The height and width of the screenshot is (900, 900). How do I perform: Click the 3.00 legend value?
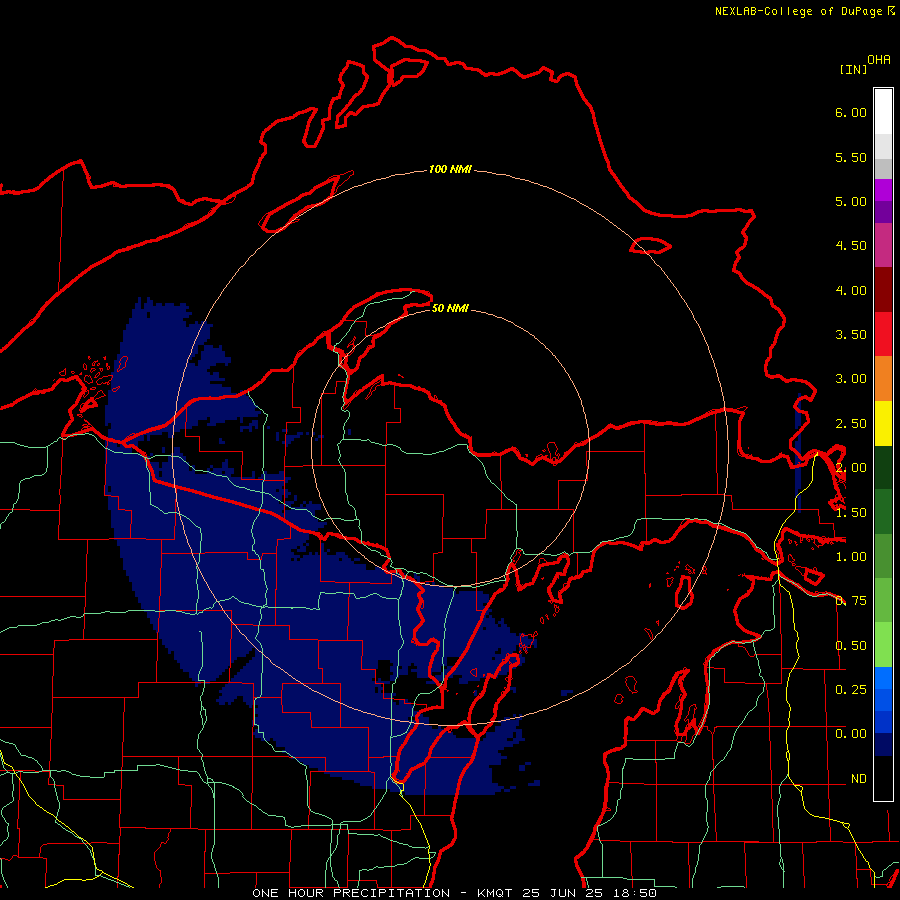click(x=851, y=379)
